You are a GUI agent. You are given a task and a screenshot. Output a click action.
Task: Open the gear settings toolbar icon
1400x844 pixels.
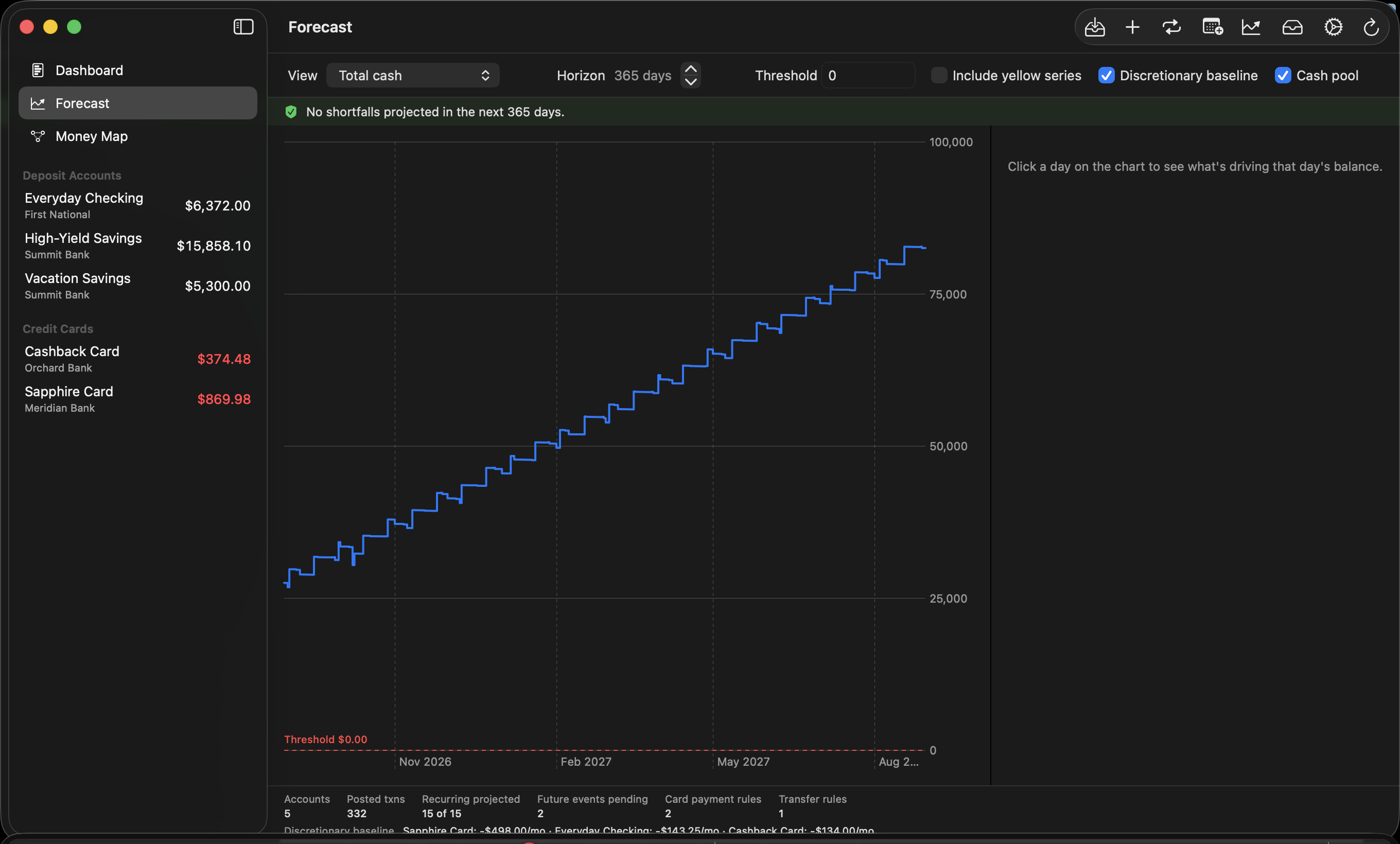click(1333, 27)
